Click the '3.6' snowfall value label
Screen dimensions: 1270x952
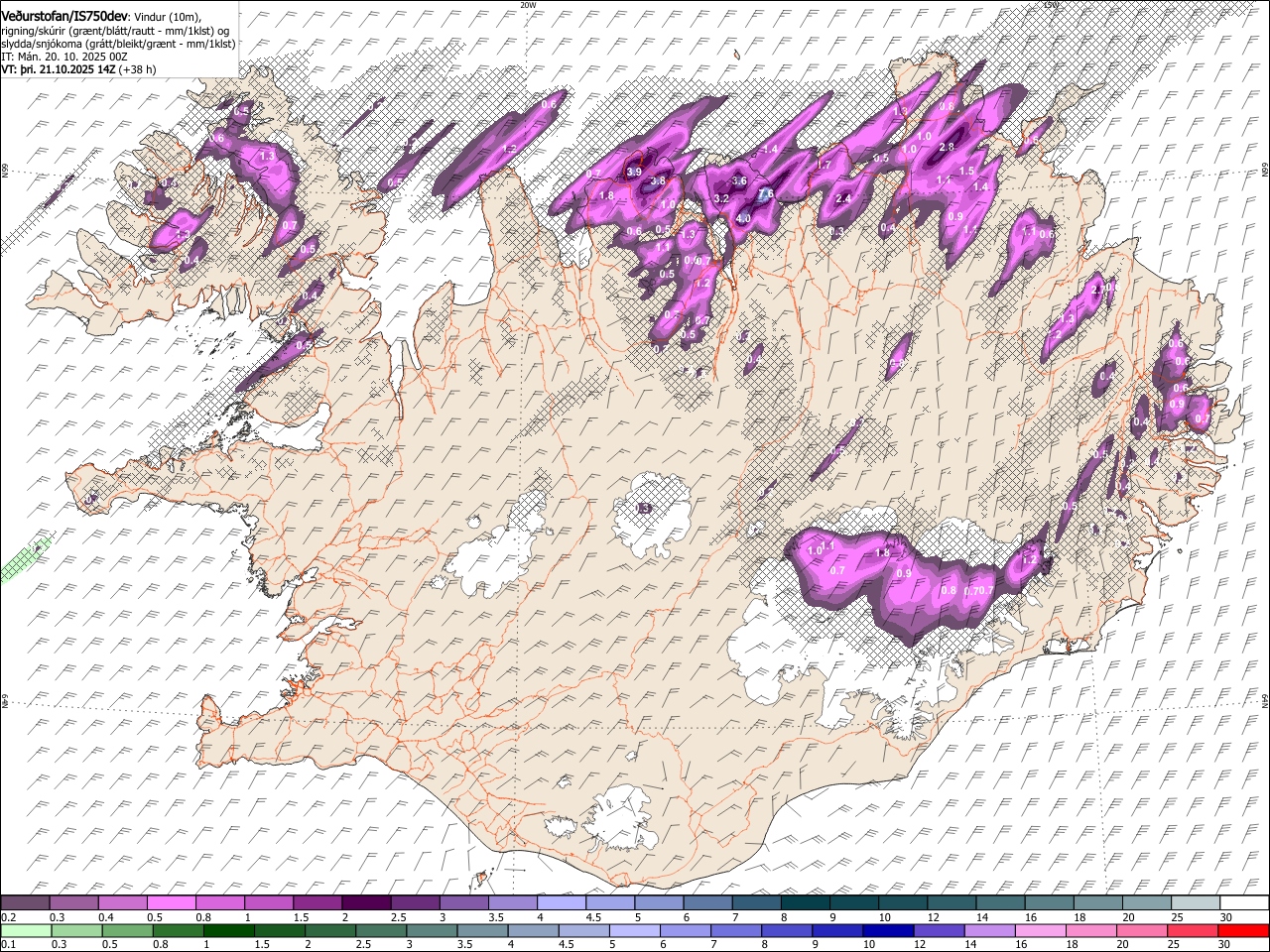pyautogui.click(x=738, y=181)
